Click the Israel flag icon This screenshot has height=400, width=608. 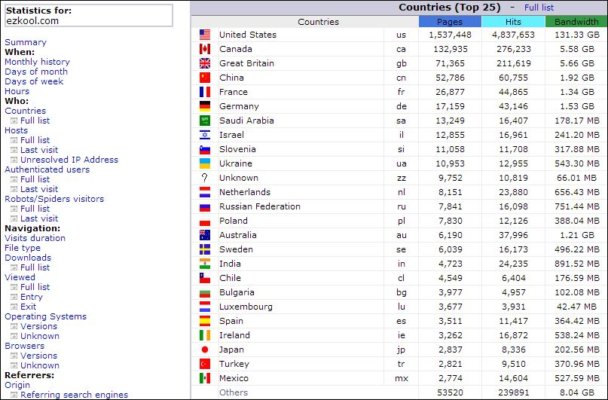point(205,134)
